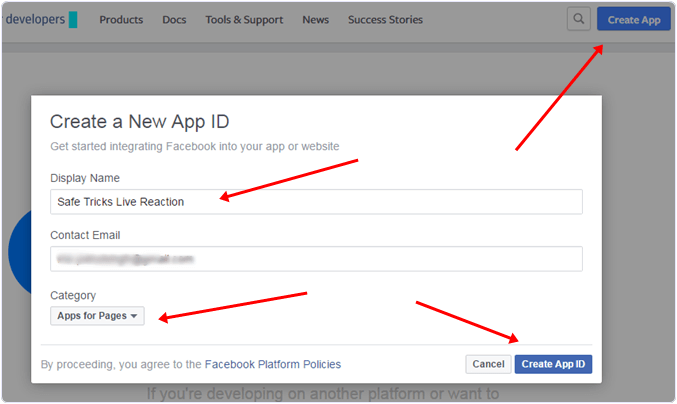The width and height of the screenshot is (677, 404).
Task: Click the 'Get started integrating Facebook' subtitle
Action: [194, 146]
